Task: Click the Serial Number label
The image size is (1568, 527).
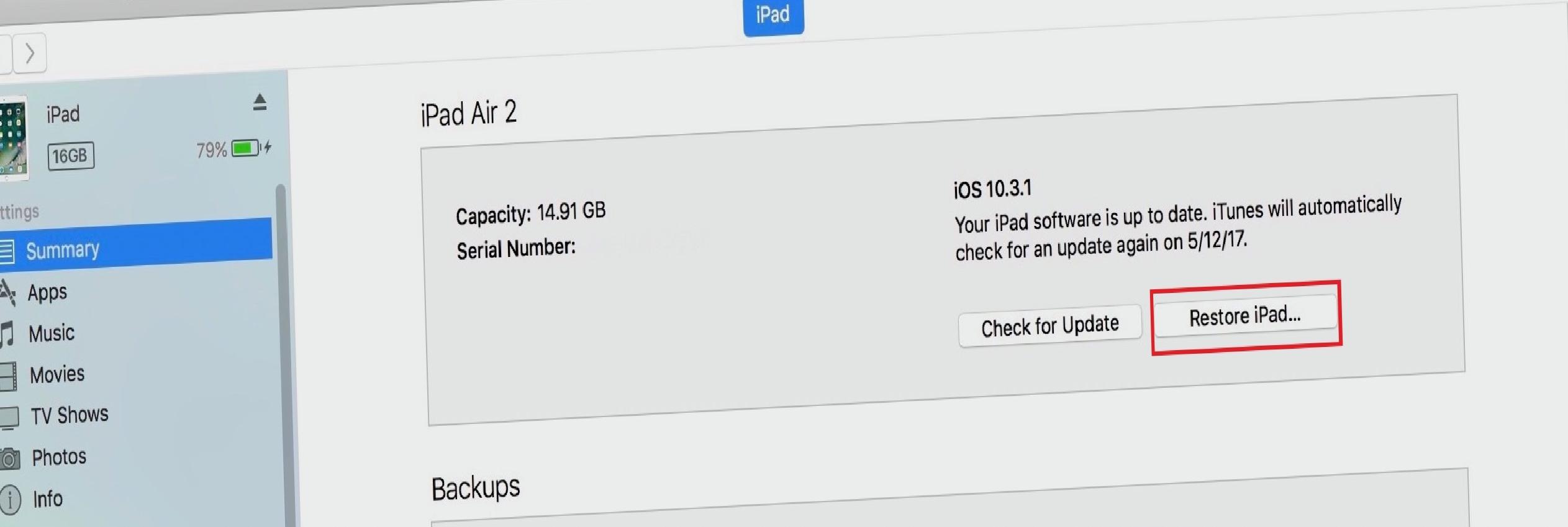Action: tap(516, 248)
